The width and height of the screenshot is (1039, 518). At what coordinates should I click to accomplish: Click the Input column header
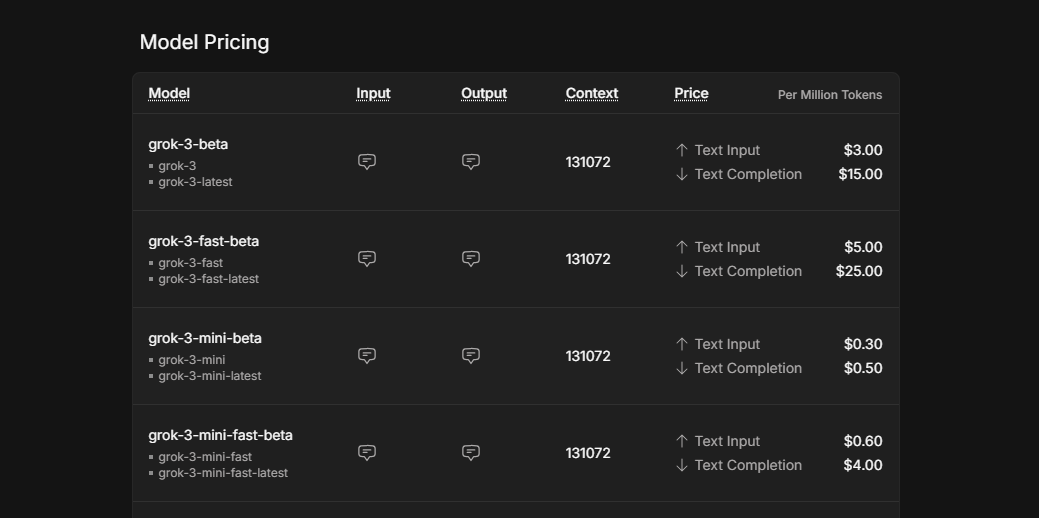click(373, 94)
